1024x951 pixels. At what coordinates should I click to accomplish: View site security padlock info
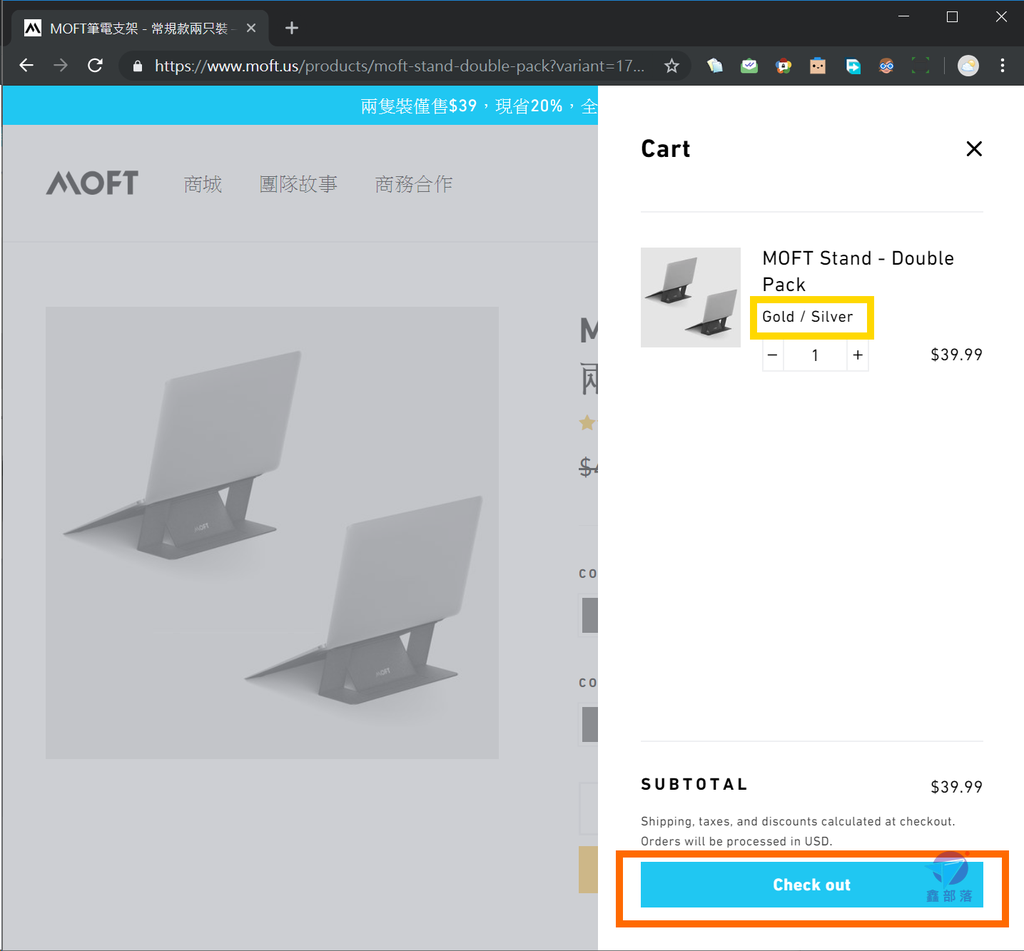tap(137, 66)
